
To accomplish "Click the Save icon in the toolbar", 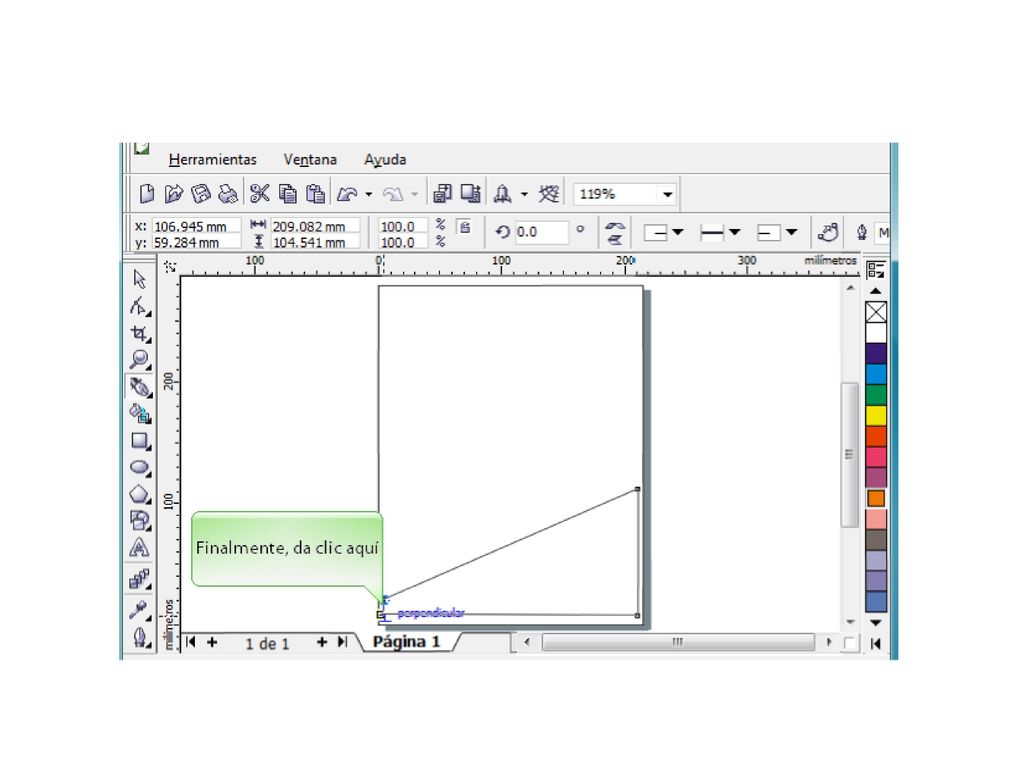I will pyautogui.click(x=200, y=194).
